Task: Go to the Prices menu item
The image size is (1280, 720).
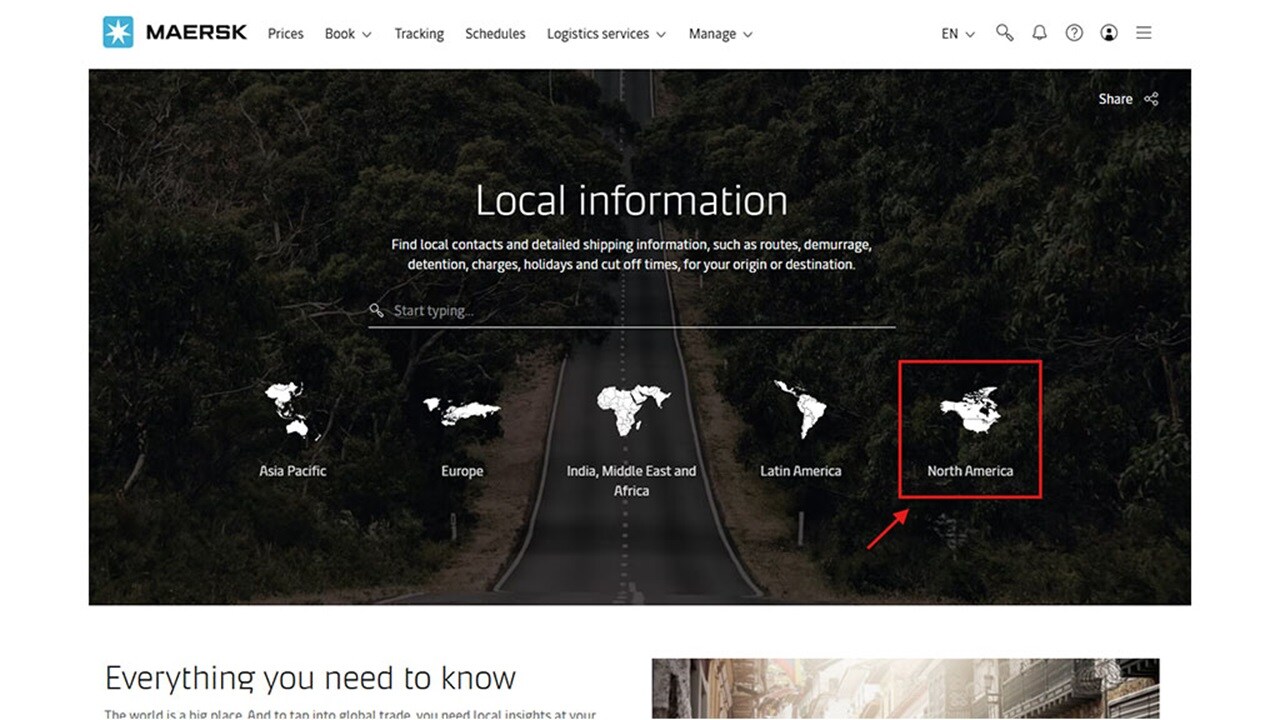Action: (x=285, y=34)
